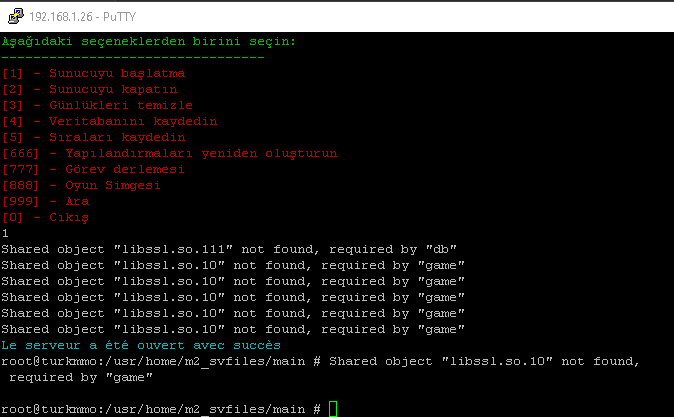
Task: Click the green dashed separator line
Action: tap(133, 57)
